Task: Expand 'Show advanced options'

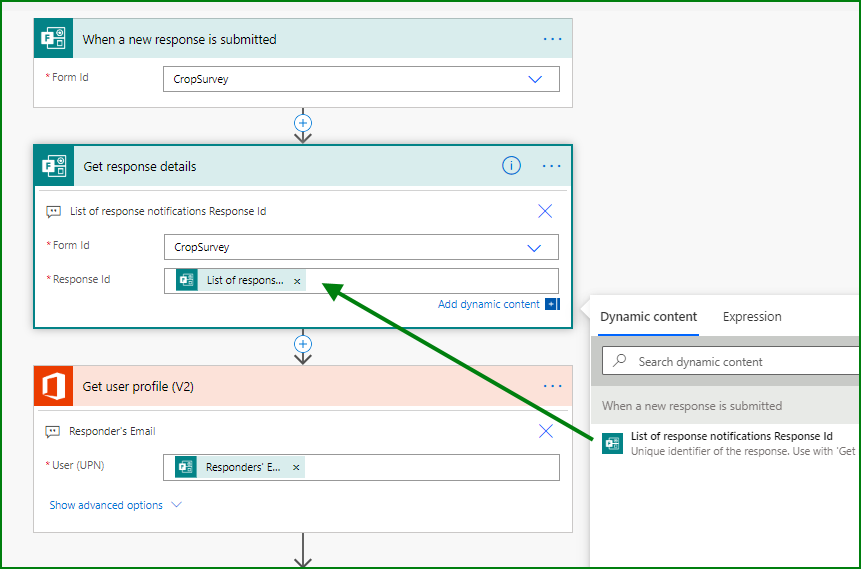Action: pyautogui.click(x=115, y=505)
